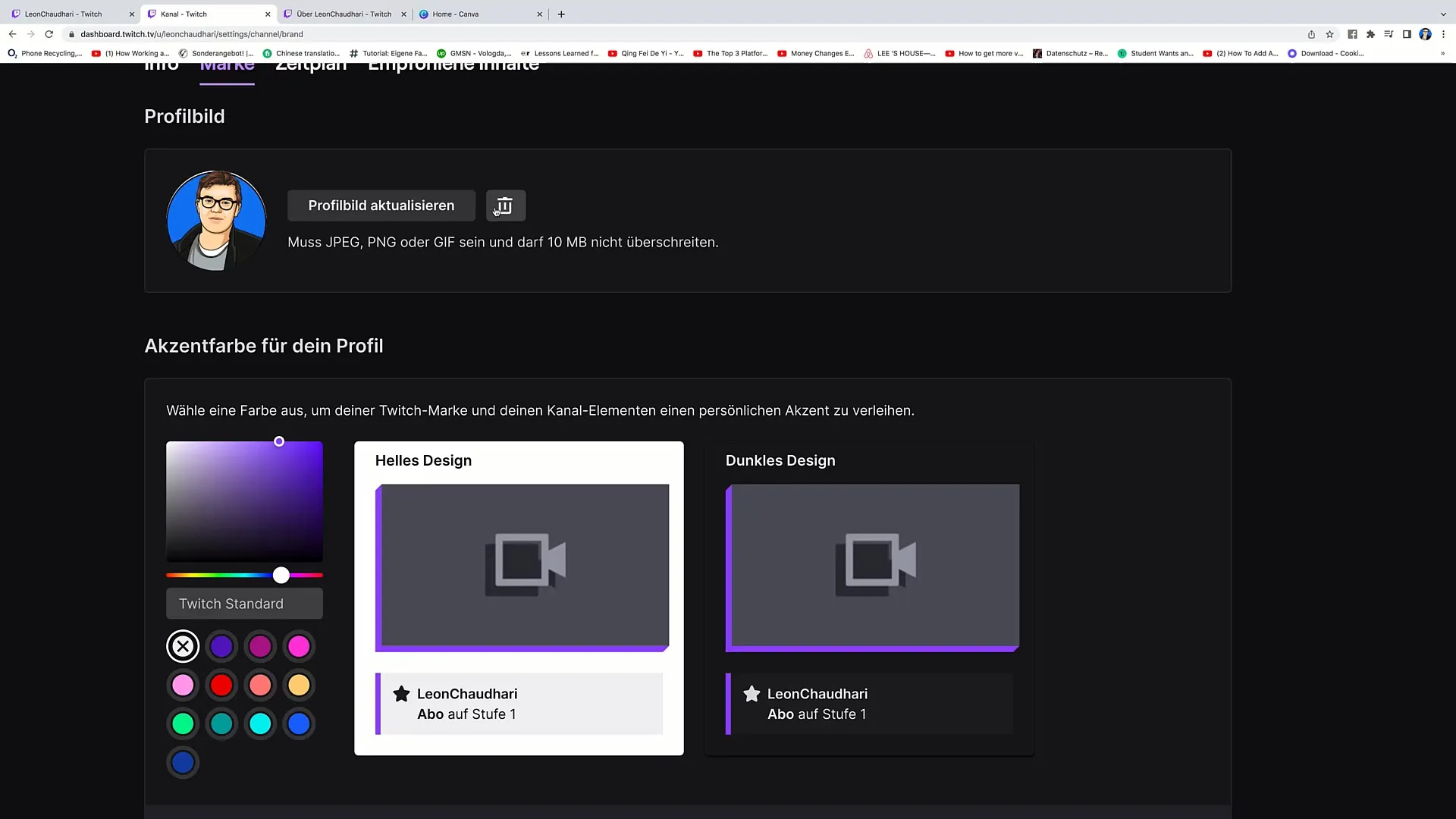Select the dark blue color swatch
Image resolution: width=1456 pixels, height=819 pixels.
click(x=183, y=762)
